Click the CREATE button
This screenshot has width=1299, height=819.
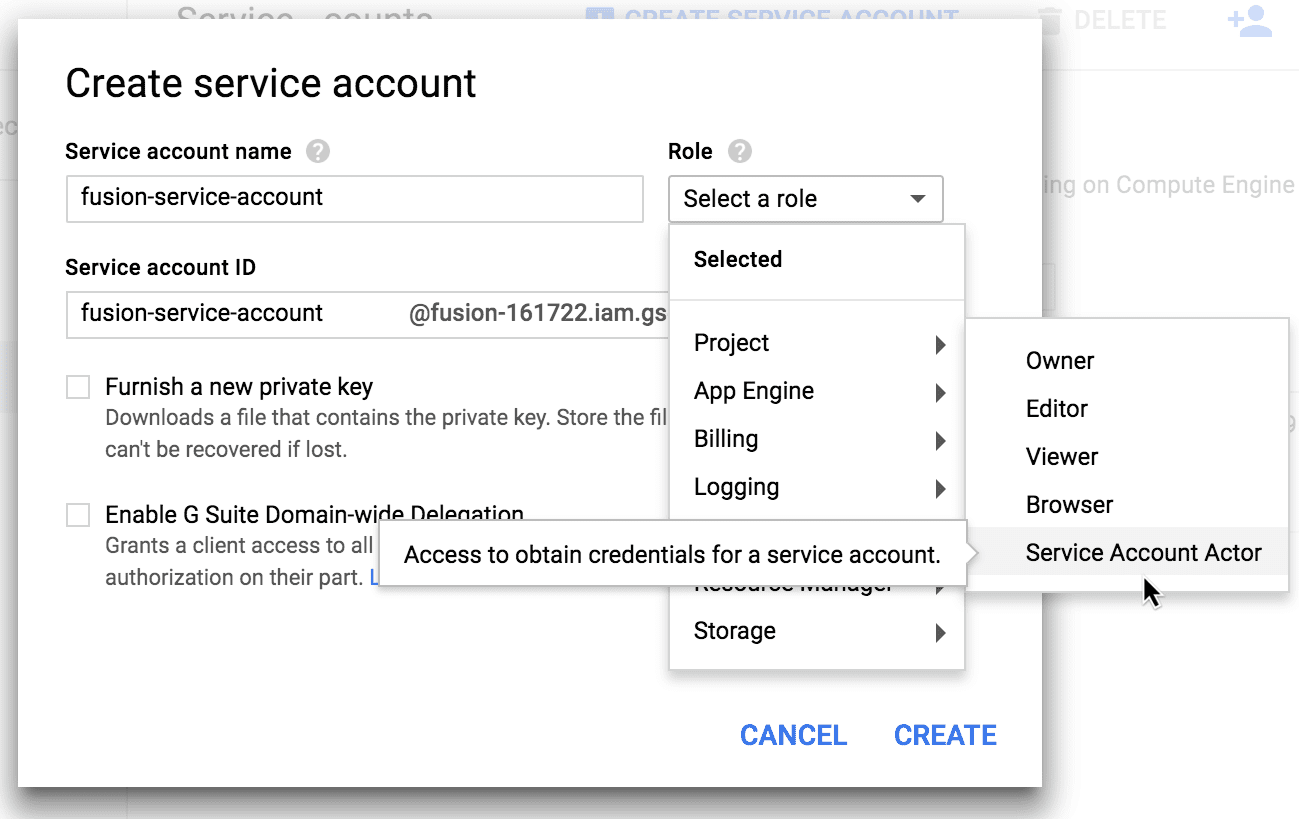(944, 735)
